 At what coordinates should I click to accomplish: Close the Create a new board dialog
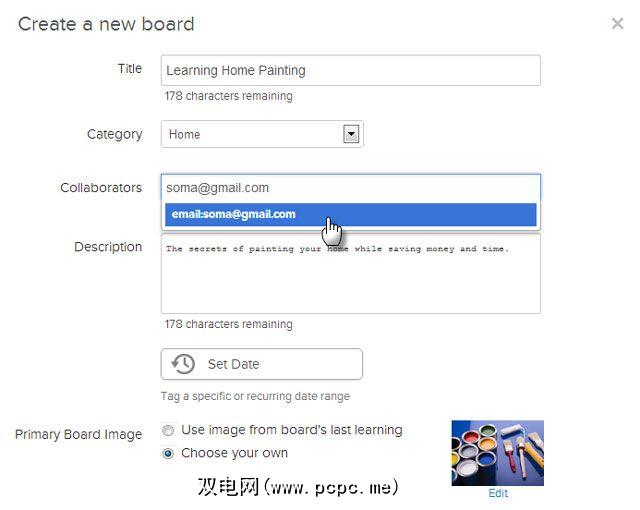(x=617, y=24)
